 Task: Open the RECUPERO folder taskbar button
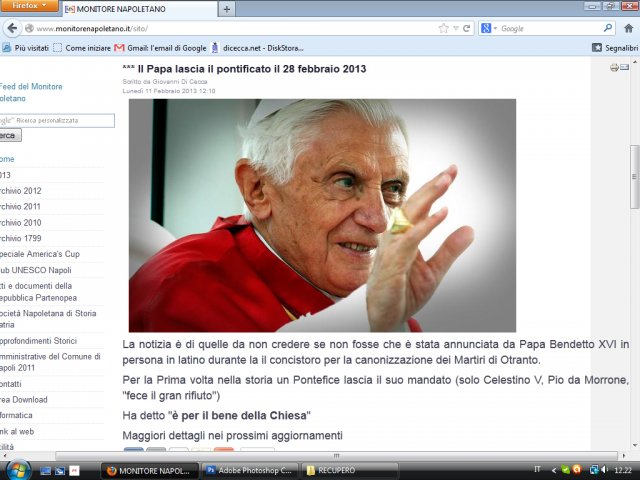[349, 471]
